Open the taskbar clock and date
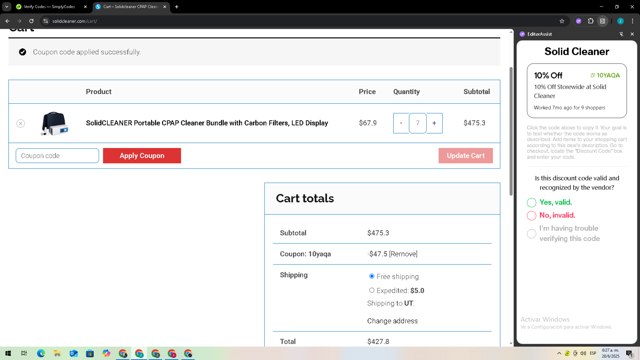 coord(611,353)
